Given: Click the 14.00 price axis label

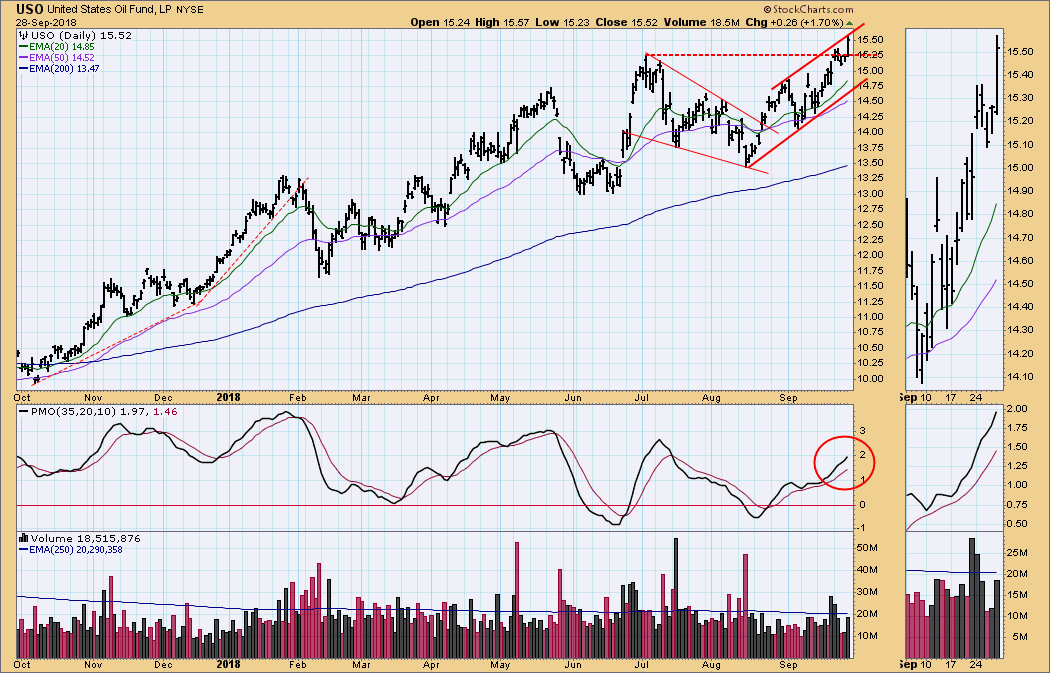Looking at the screenshot, I should point(871,132).
